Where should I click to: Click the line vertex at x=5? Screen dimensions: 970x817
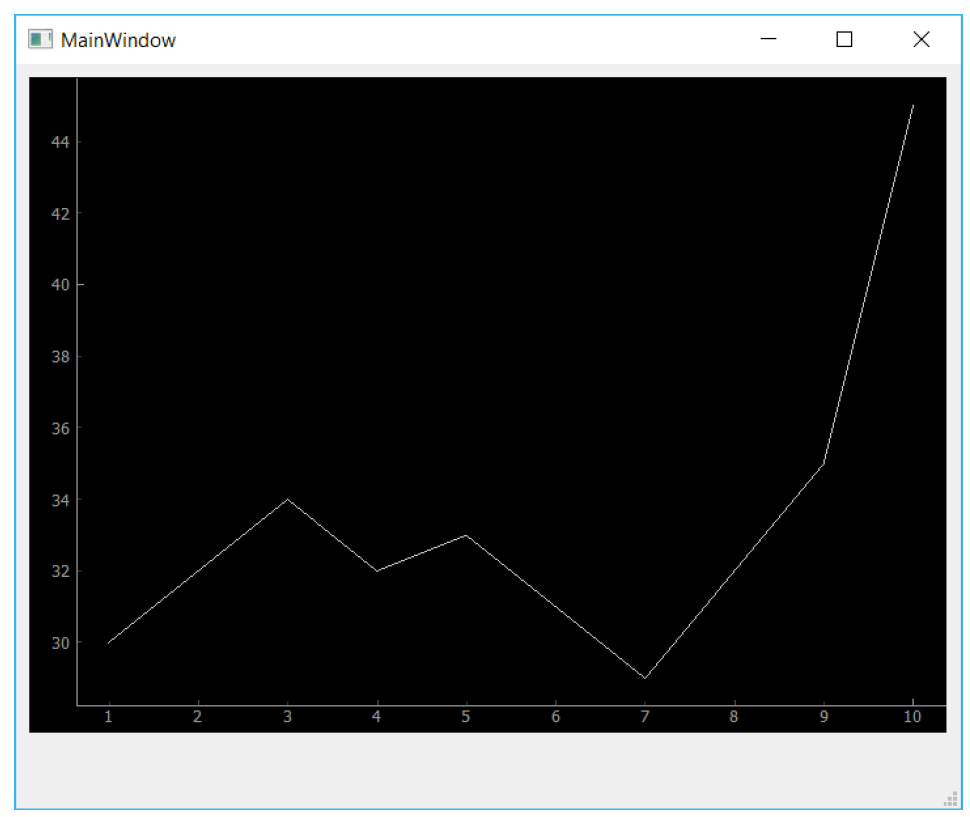click(466, 535)
